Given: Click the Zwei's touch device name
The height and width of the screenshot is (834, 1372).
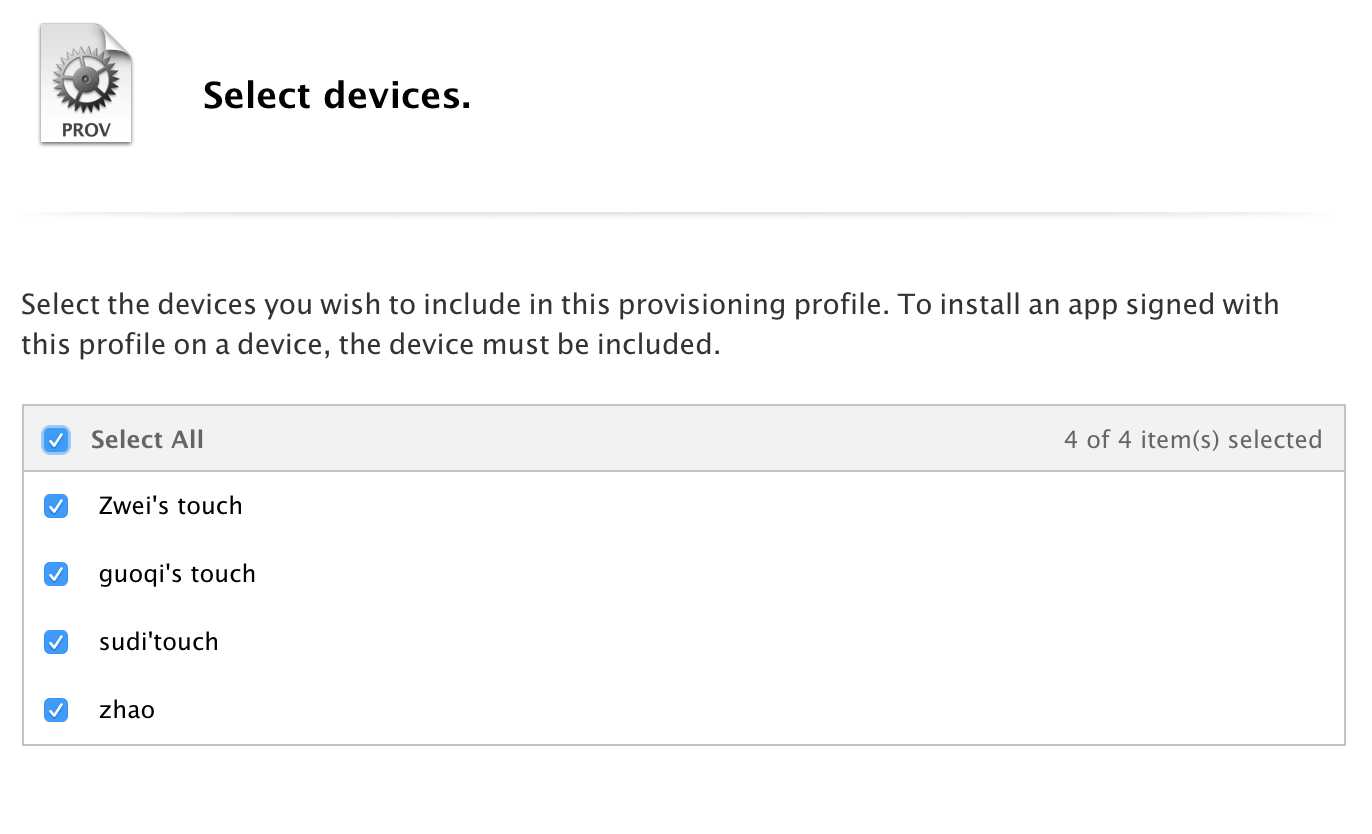Looking at the screenshot, I should [x=171, y=506].
